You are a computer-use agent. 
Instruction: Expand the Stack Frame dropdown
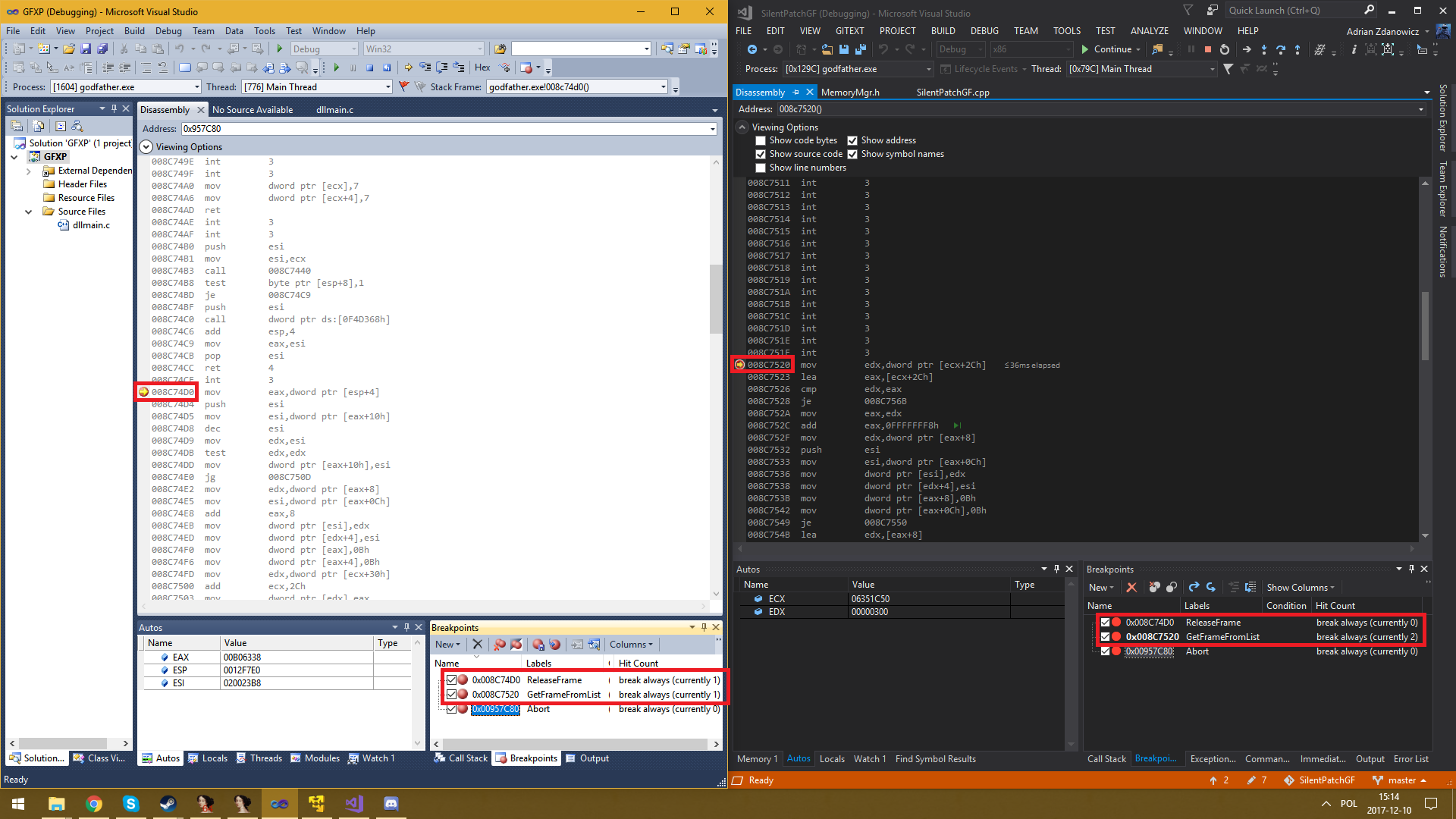click(711, 87)
